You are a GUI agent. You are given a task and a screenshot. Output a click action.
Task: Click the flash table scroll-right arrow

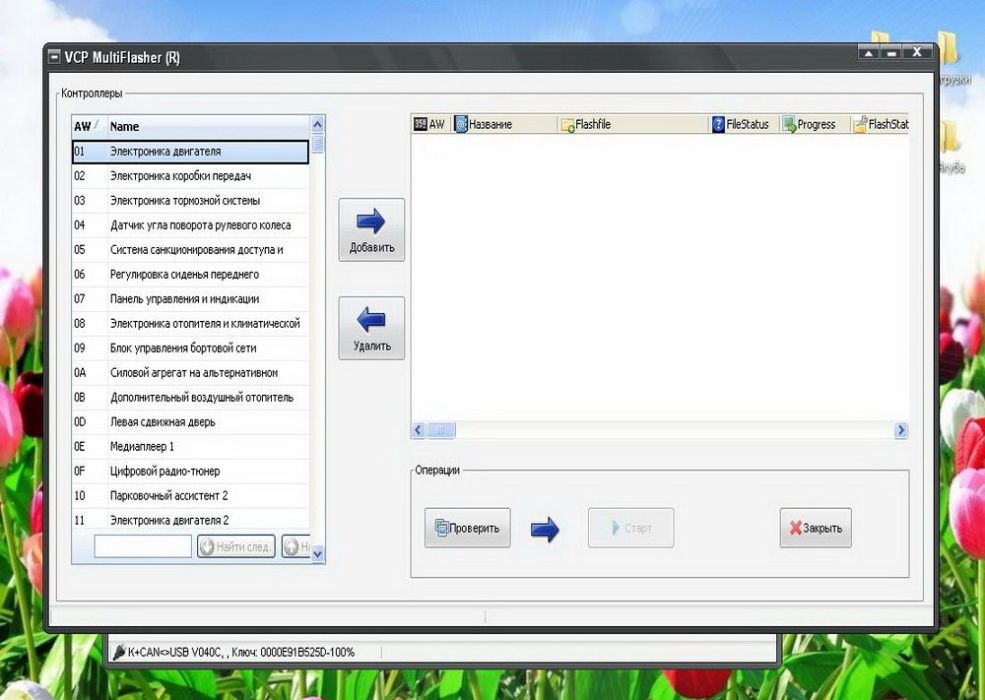pos(901,430)
